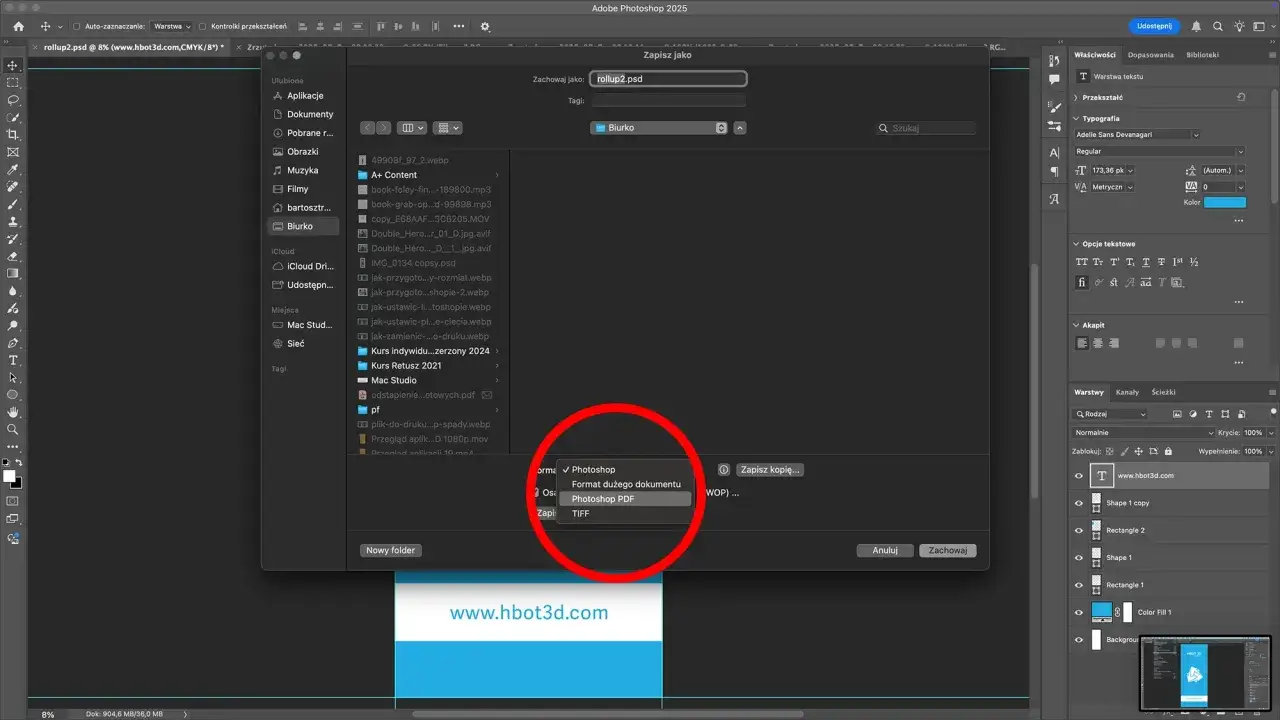Click the Anuluj button
This screenshot has width=1280, height=720.
tap(884, 550)
